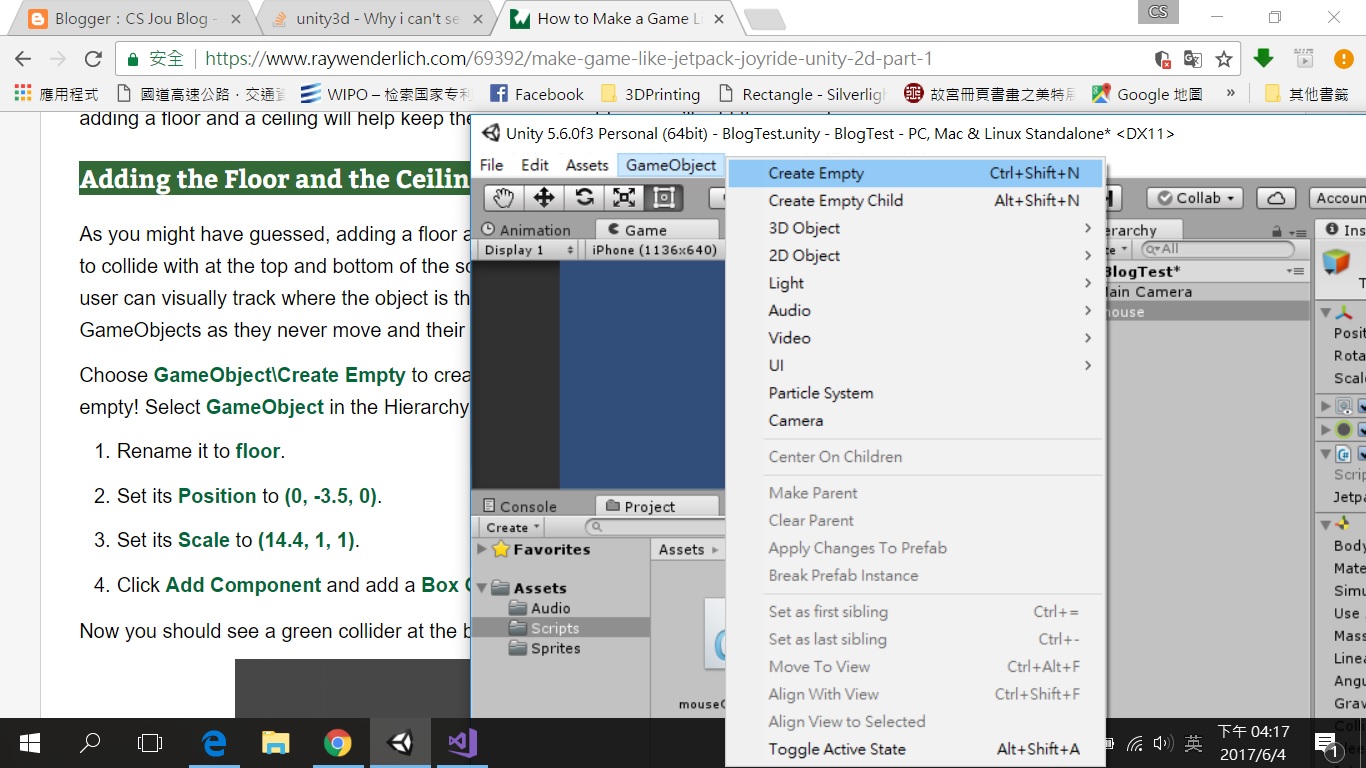Switch to Unity from the taskbar
This screenshot has width=1366, height=768.
pos(401,743)
